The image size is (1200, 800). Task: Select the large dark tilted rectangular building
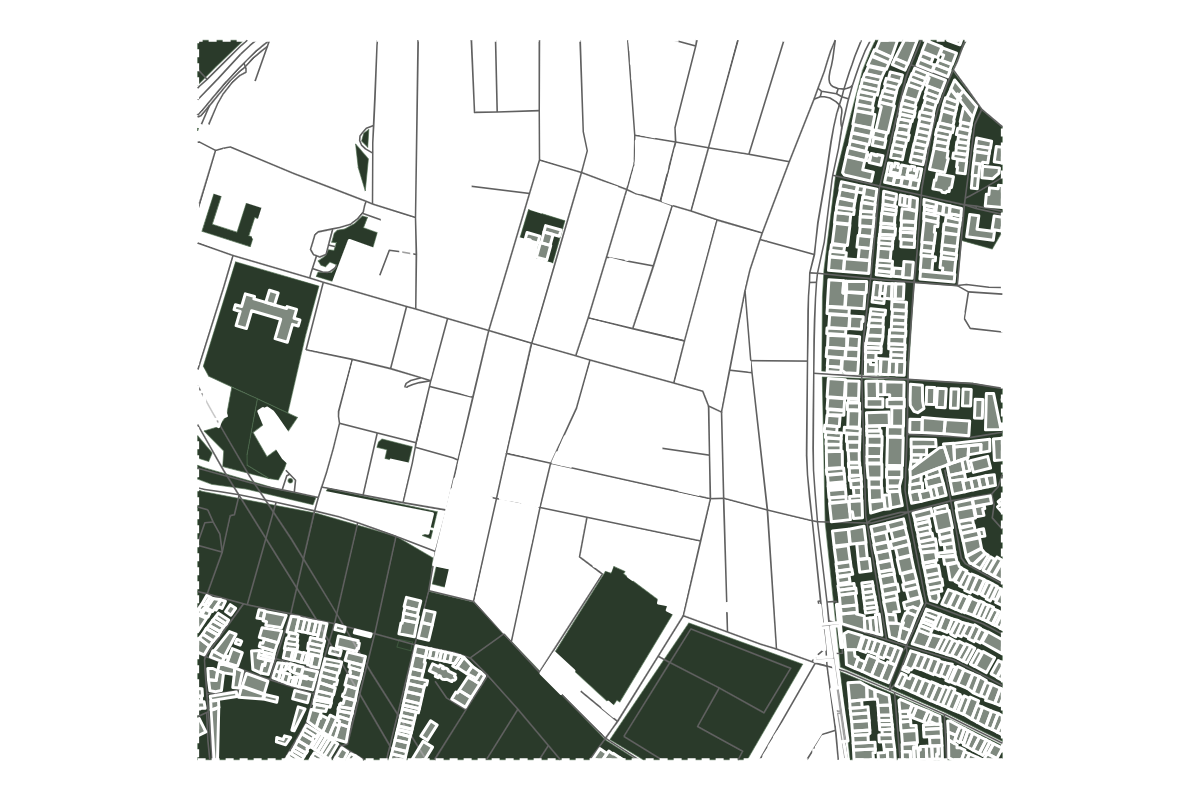click(613, 635)
